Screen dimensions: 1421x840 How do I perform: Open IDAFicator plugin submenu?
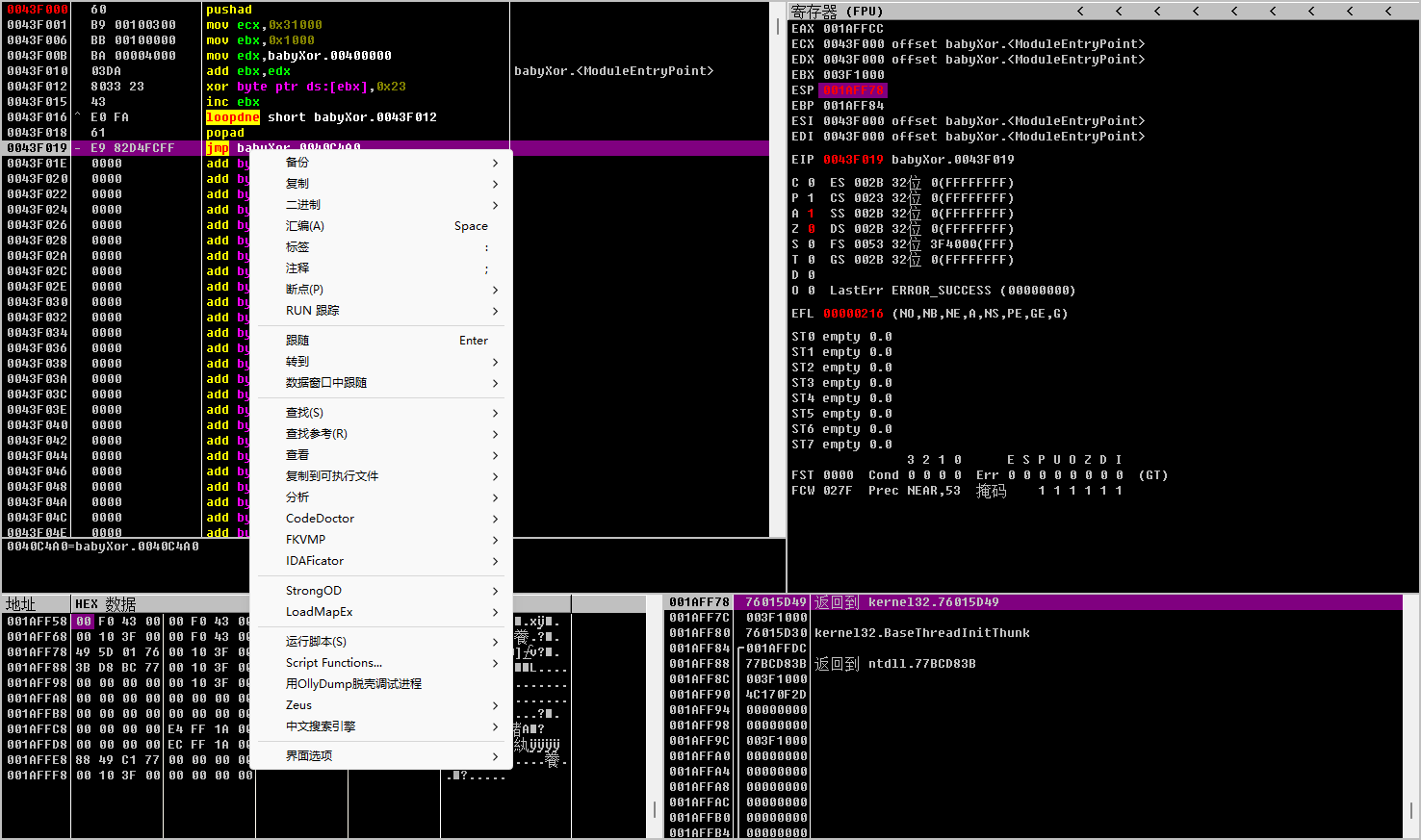381,561
